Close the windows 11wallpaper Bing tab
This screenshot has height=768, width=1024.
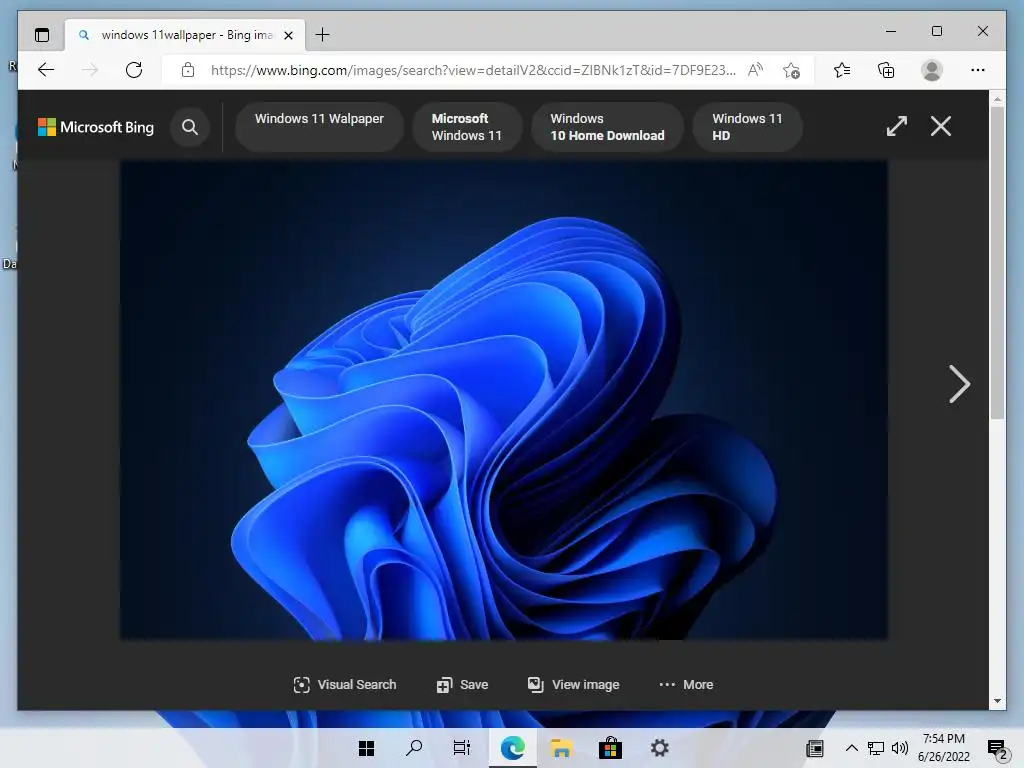pos(289,35)
